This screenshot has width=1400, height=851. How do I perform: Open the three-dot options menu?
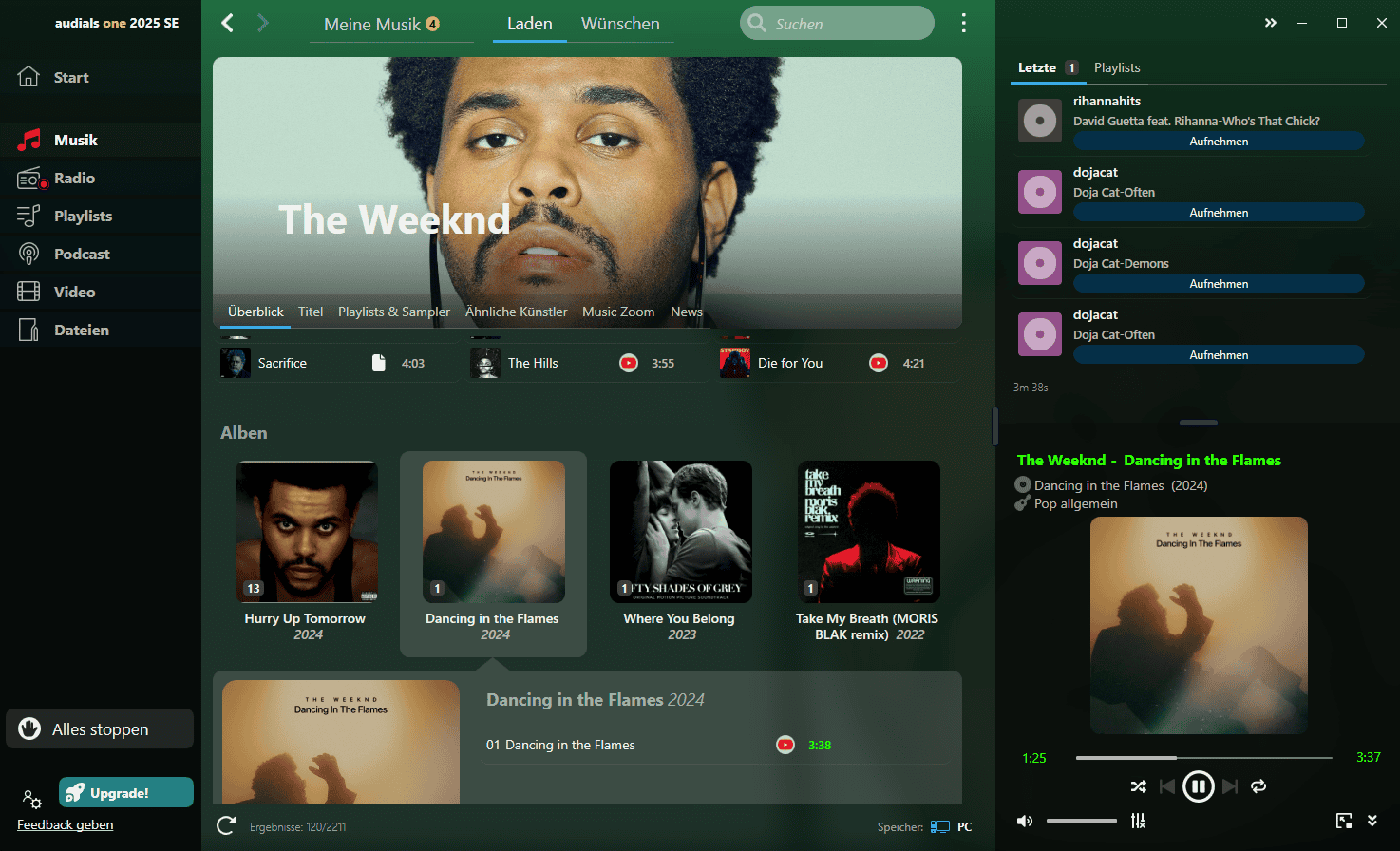coord(963,24)
